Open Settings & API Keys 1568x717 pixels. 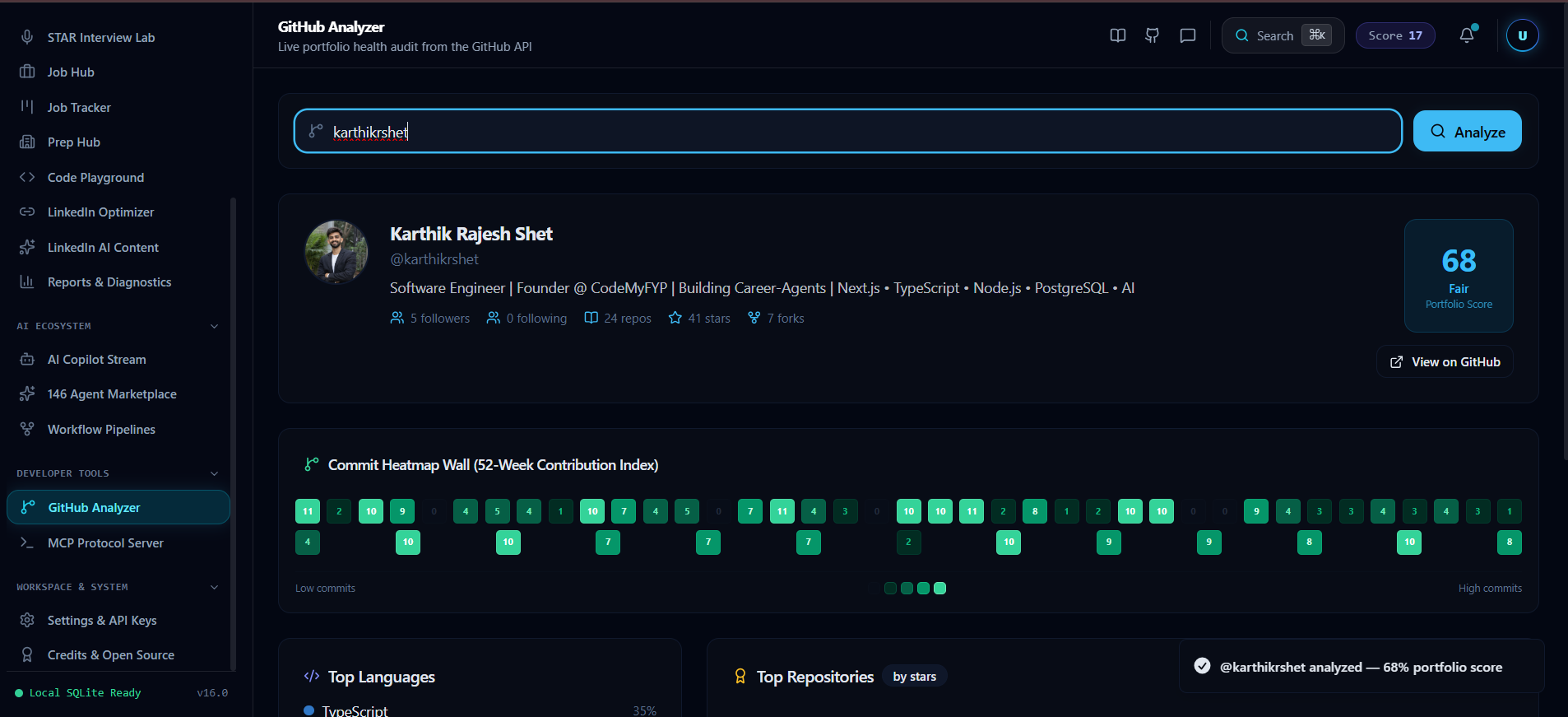(x=118, y=620)
